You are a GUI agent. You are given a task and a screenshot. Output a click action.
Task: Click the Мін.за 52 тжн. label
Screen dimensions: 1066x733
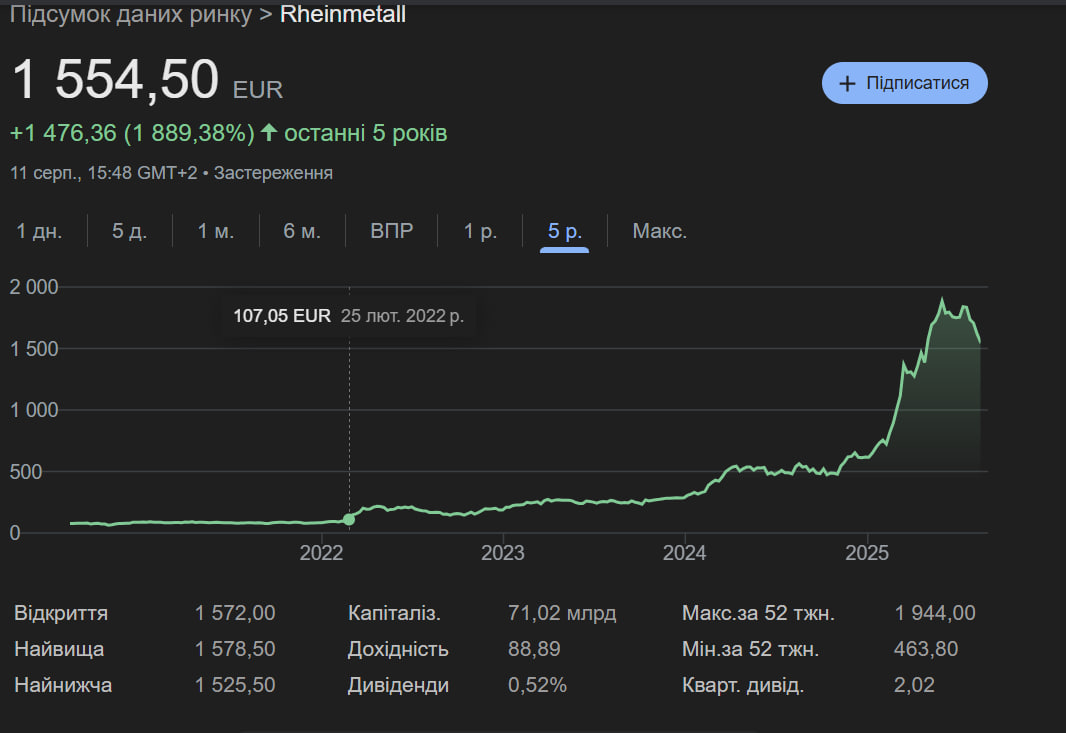tap(751, 649)
